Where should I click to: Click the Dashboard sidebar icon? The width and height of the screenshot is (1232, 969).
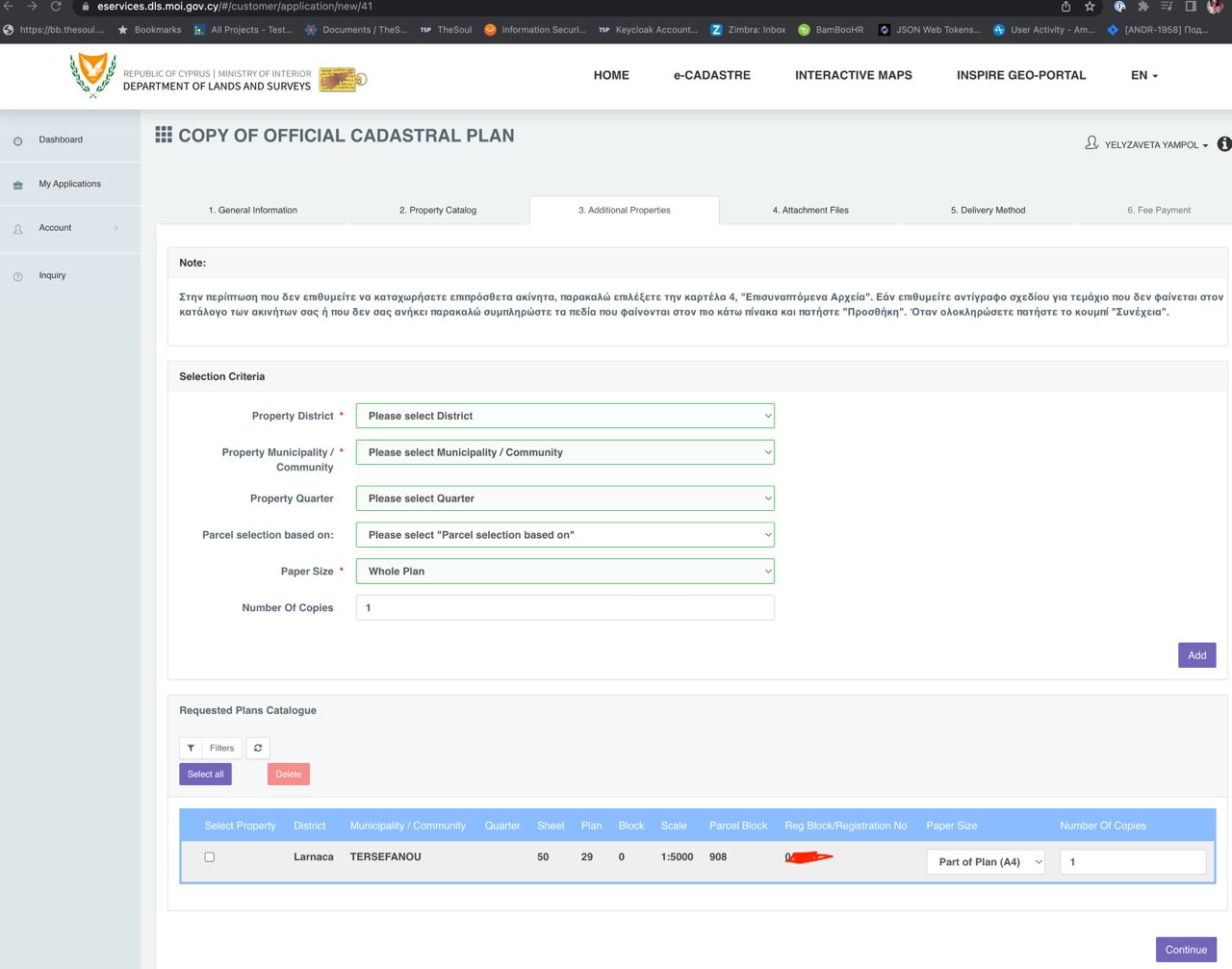(x=18, y=141)
